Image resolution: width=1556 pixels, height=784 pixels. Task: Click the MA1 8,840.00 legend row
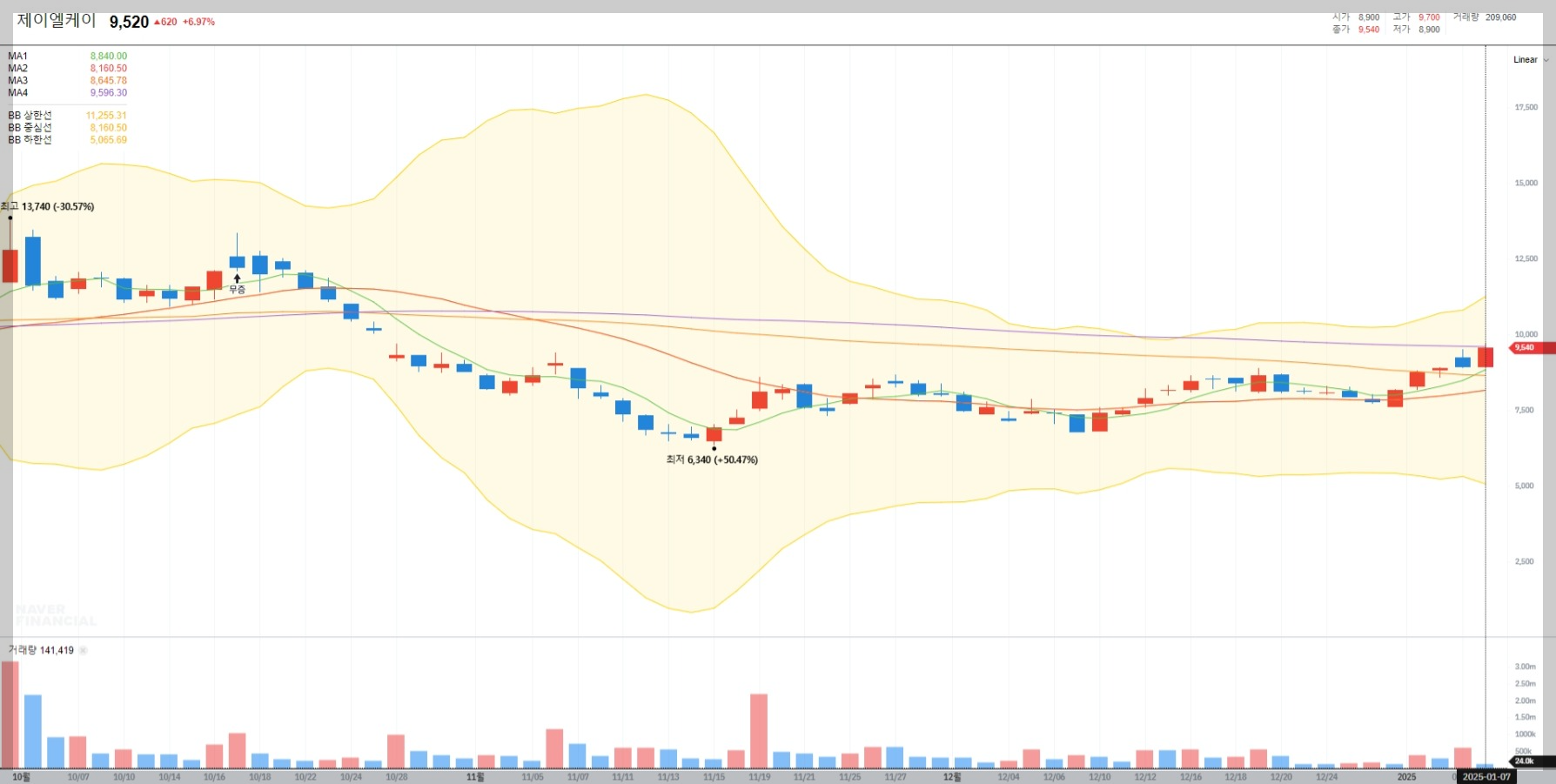coord(68,56)
